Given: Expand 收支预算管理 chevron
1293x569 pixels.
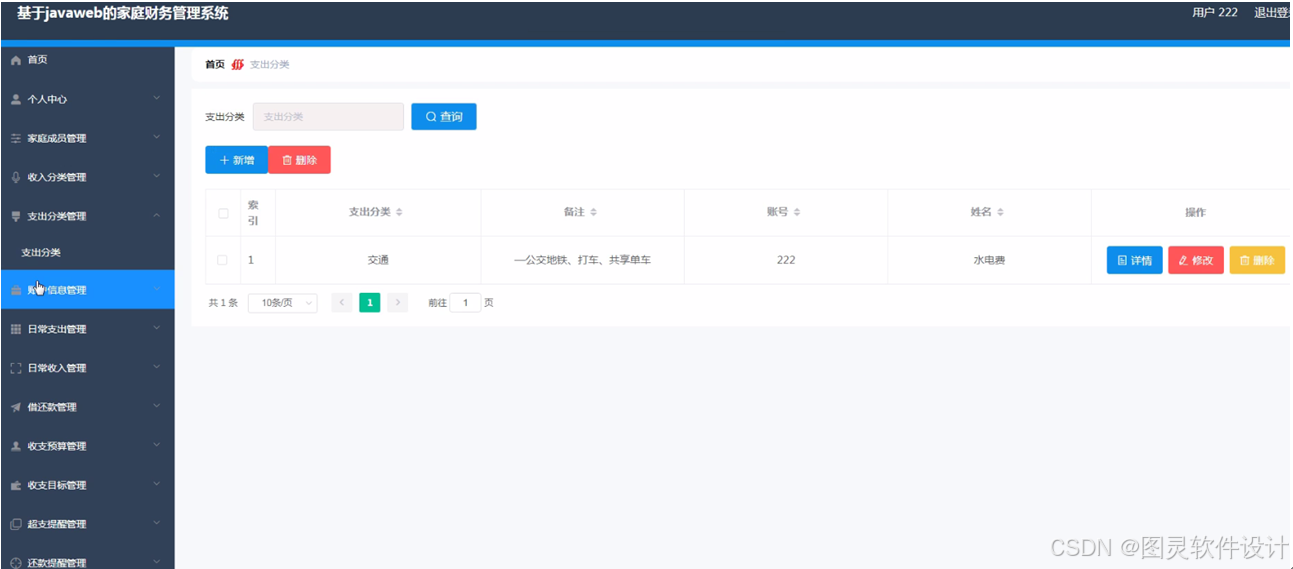Looking at the screenshot, I should [x=157, y=445].
